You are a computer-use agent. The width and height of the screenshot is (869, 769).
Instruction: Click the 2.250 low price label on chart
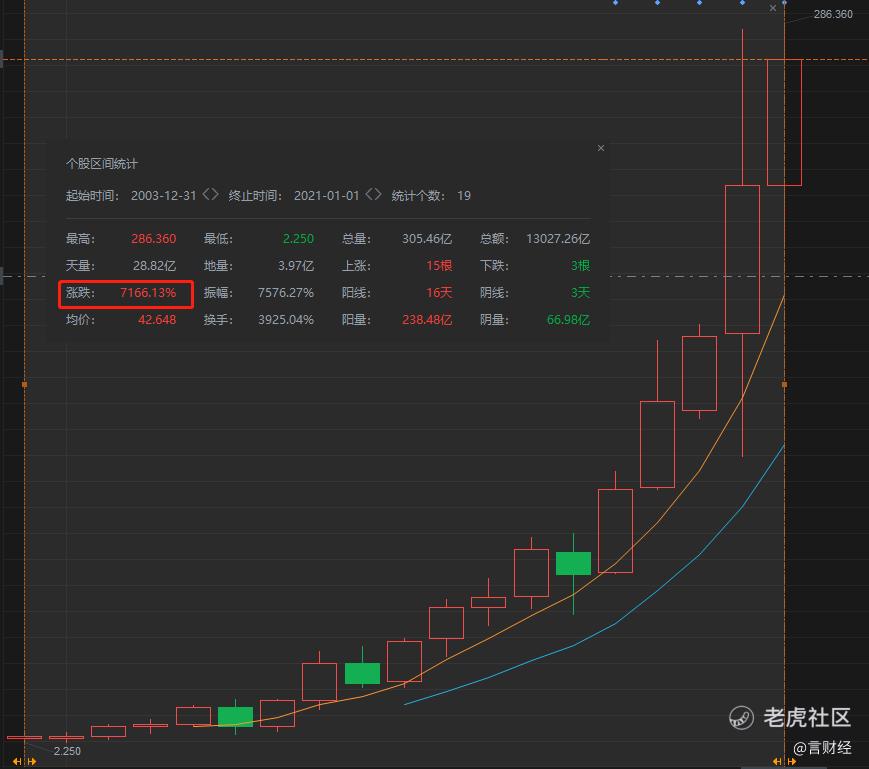67,751
